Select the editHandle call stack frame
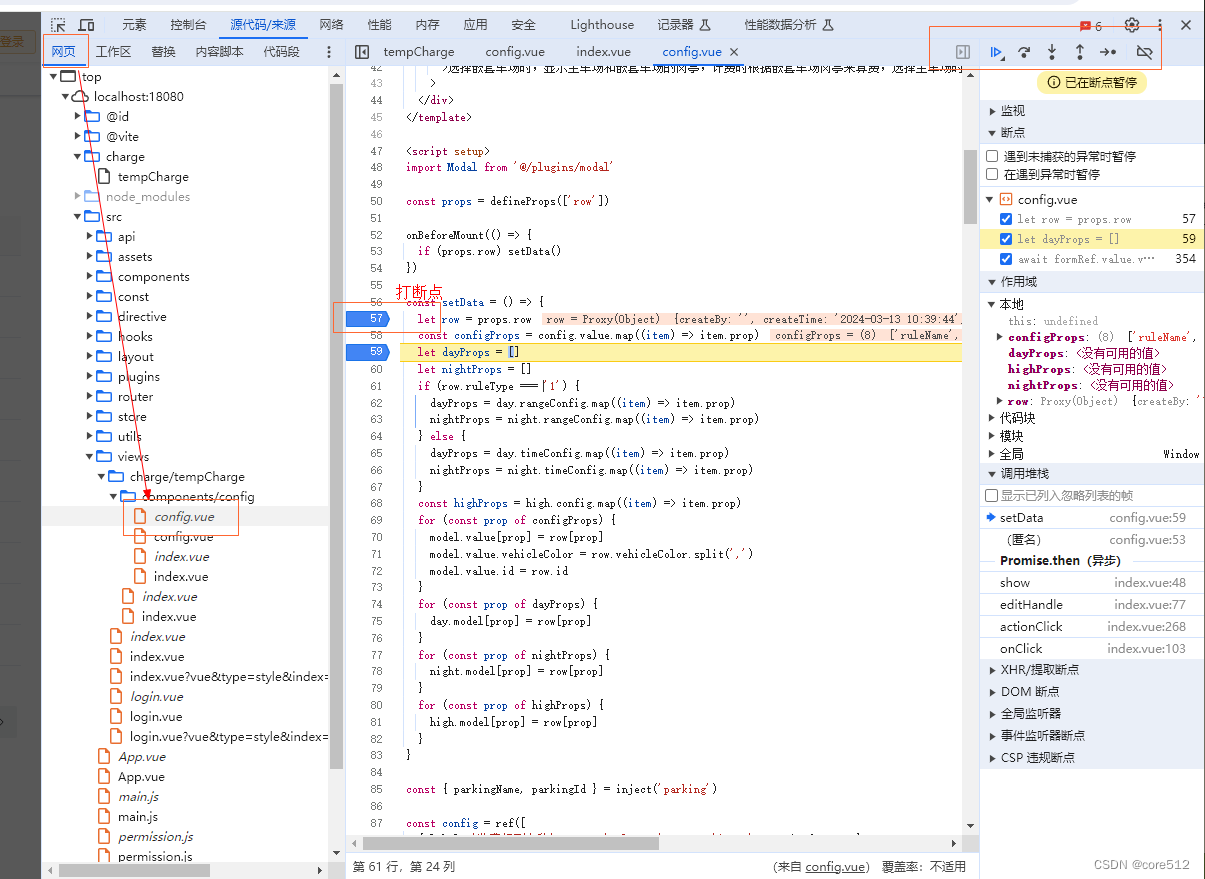Screen dimensions: 1205x879 click(1092, 605)
